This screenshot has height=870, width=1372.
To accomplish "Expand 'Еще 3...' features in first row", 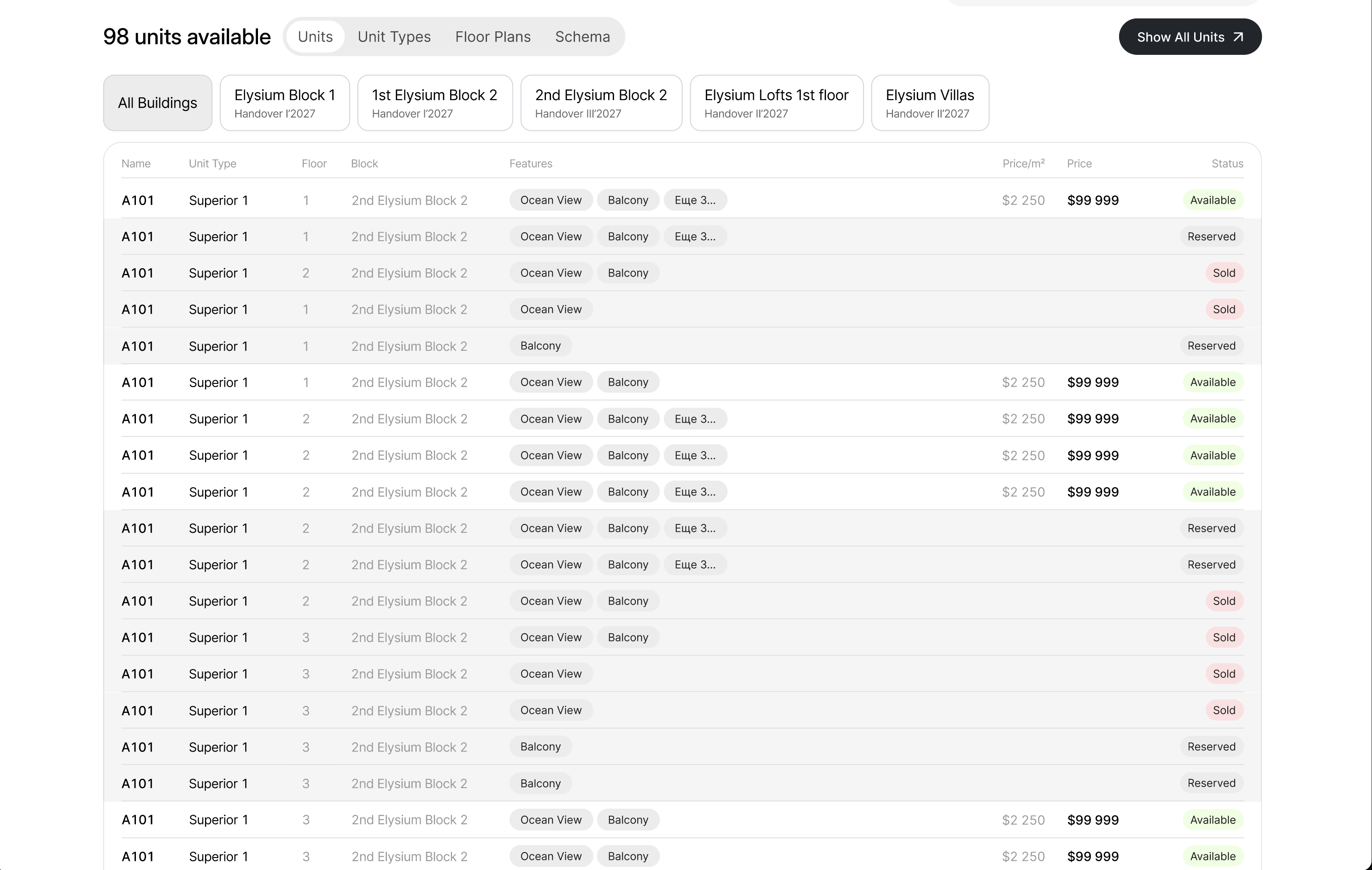I will click(x=695, y=200).
